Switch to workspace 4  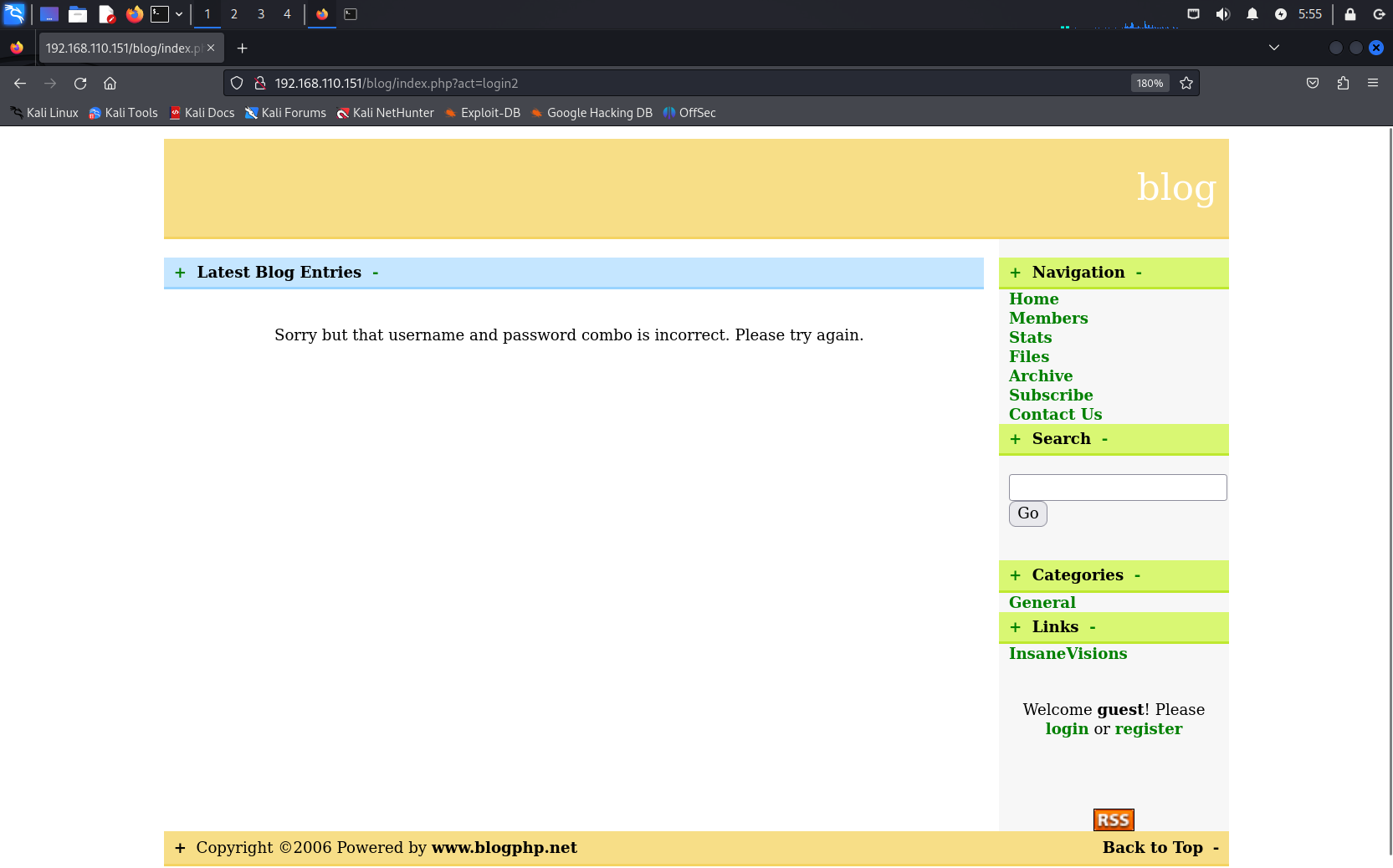click(x=287, y=14)
